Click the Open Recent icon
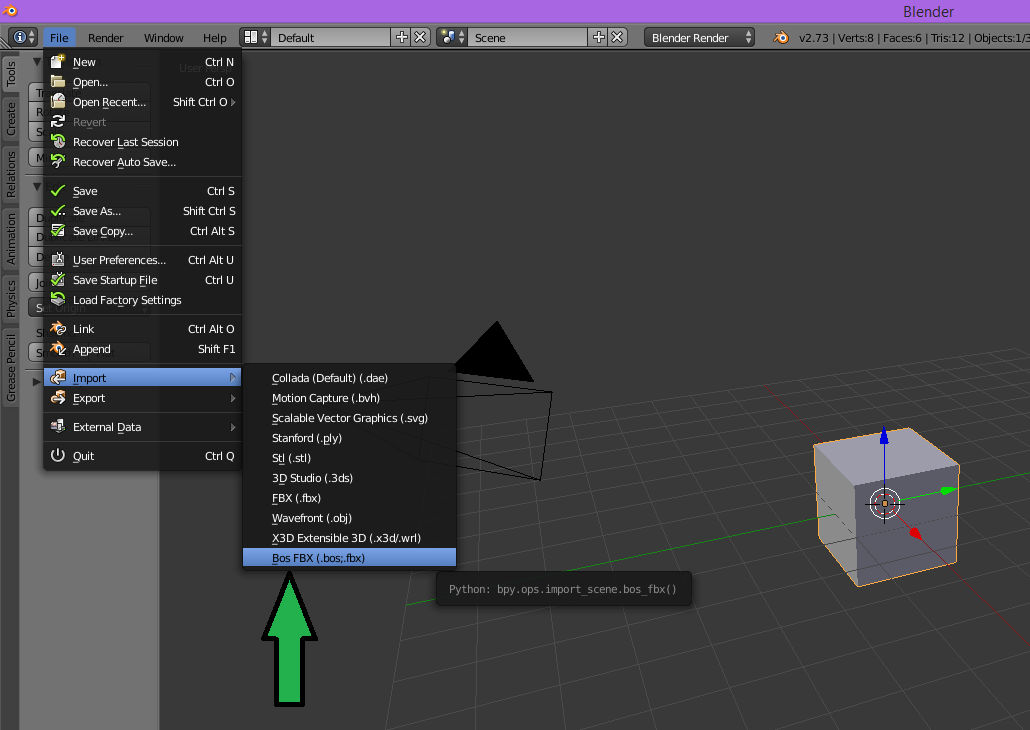Screen dimensions: 1030x730 58,101
